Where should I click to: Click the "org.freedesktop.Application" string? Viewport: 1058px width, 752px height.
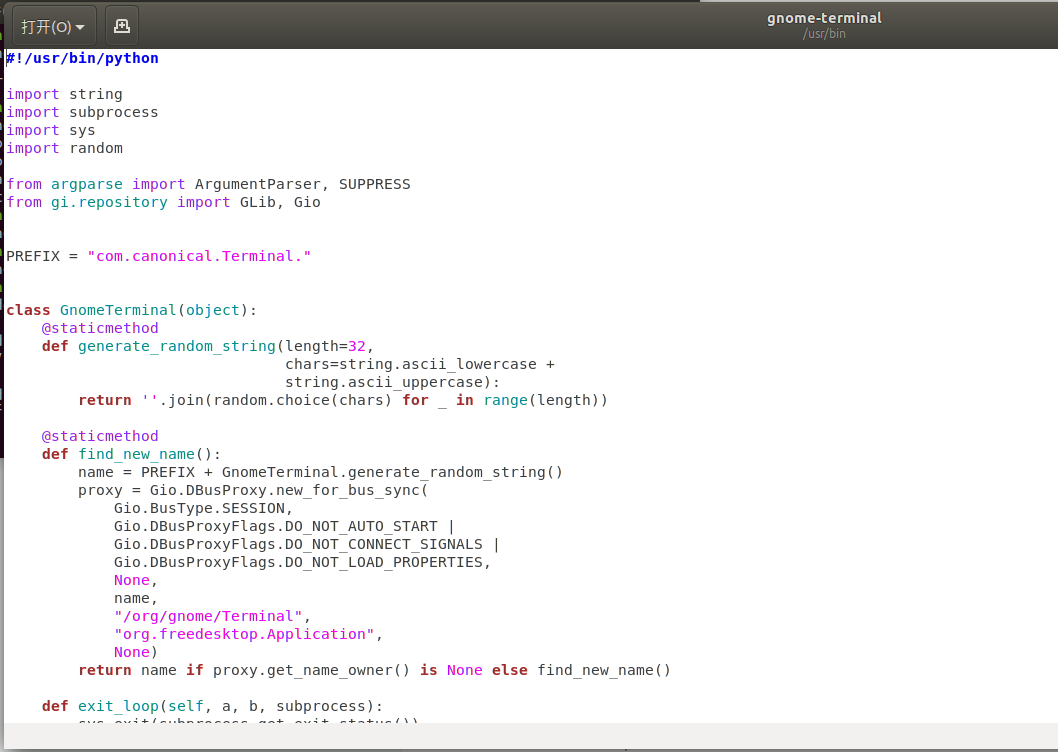coord(244,634)
